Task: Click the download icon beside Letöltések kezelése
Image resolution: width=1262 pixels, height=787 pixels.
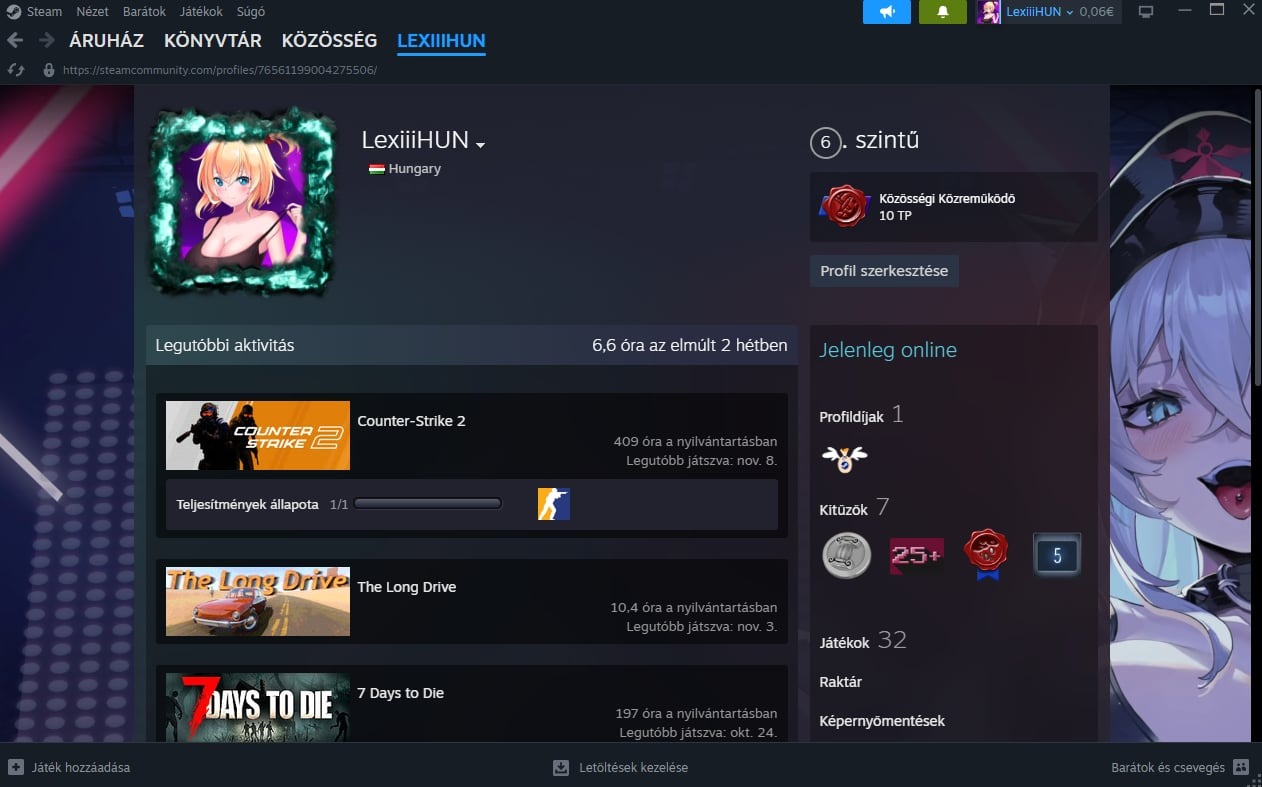Action: click(x=561, y=767)
